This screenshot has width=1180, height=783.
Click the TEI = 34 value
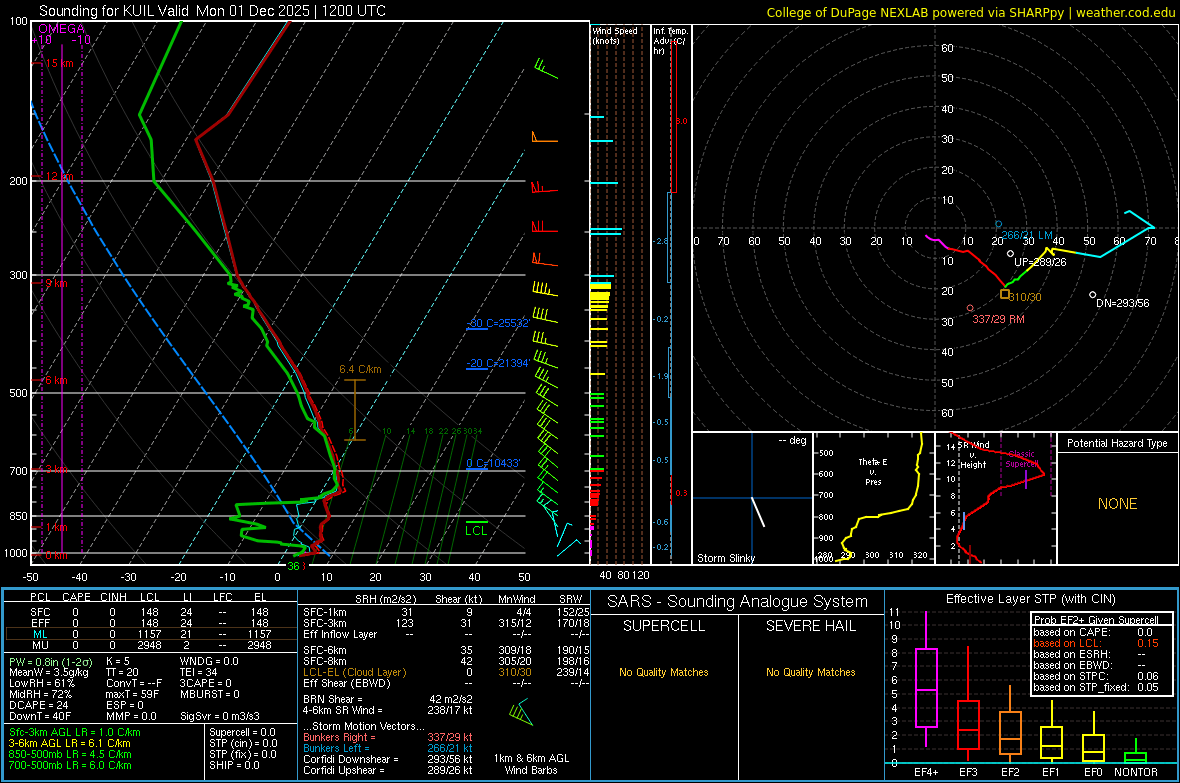pyautogui.click(x=199, y=672)
